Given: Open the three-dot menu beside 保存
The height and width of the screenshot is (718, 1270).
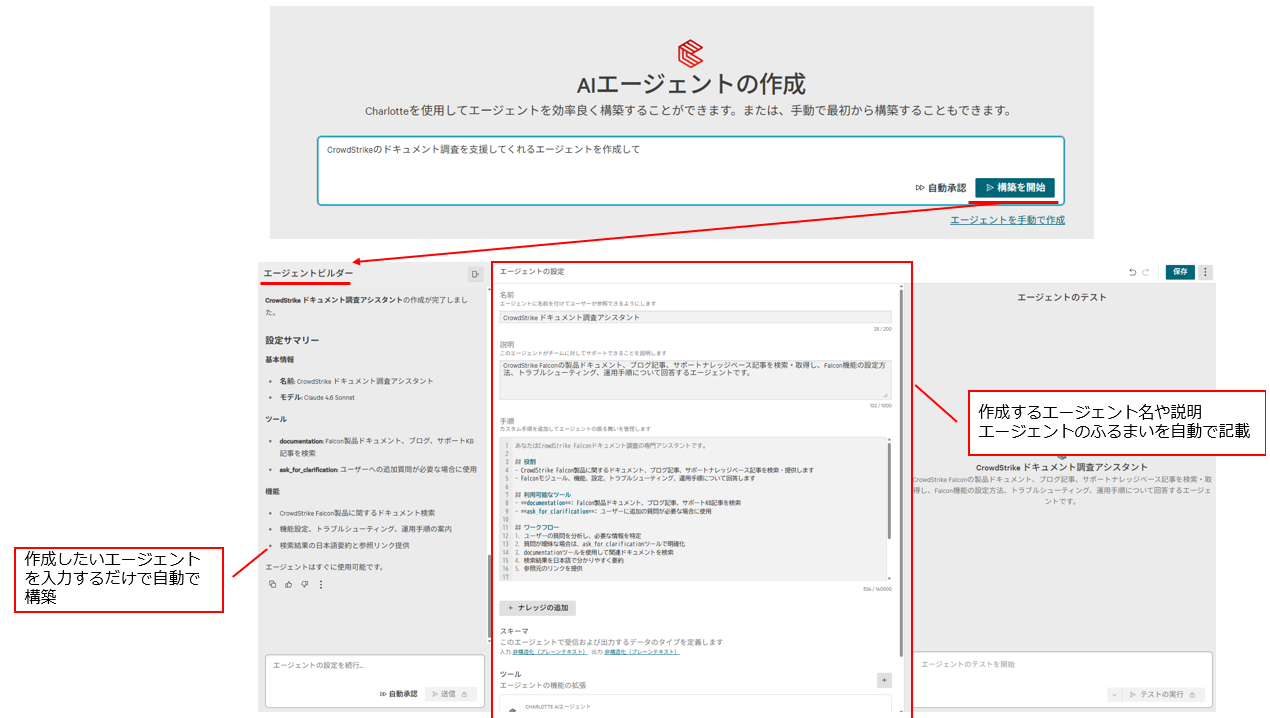Looking at the screenshot, I should pyautogui.click(x=1206, y=272).
